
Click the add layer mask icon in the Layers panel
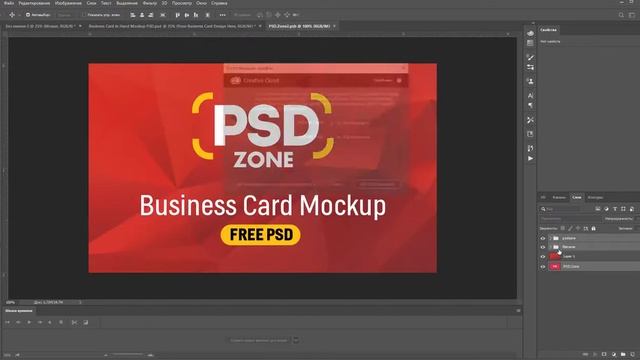tap(604, 354)
